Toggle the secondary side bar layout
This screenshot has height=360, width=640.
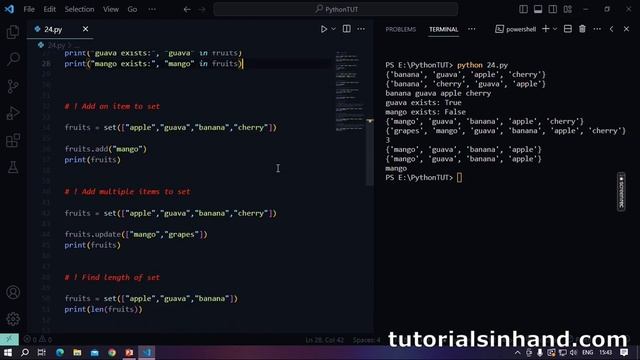coord(553,9)
